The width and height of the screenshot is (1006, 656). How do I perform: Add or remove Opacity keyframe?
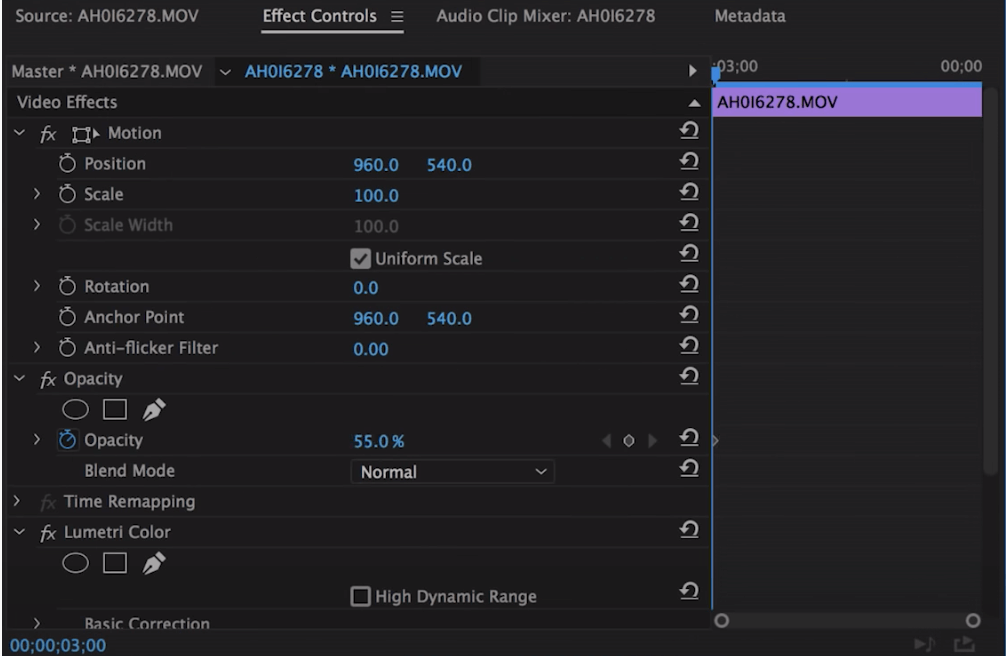point(629,441)
